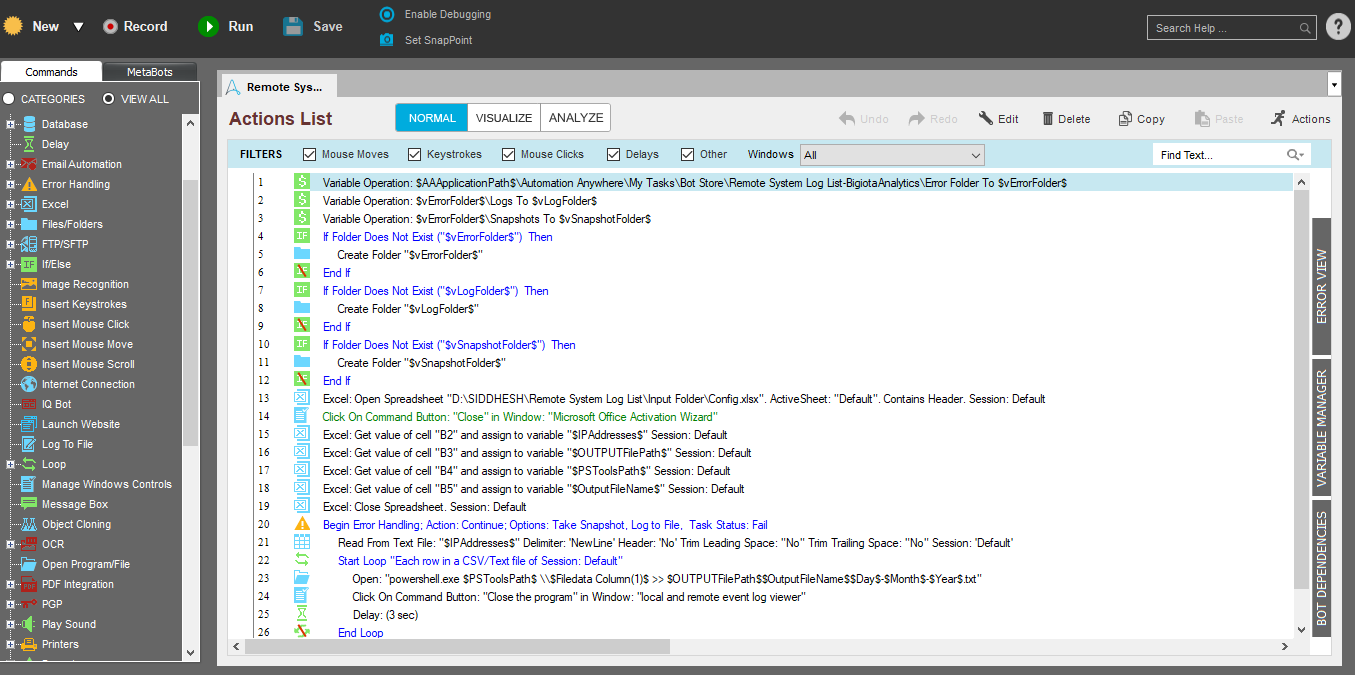Click the Search Help input field

(x=1225, y=28)
